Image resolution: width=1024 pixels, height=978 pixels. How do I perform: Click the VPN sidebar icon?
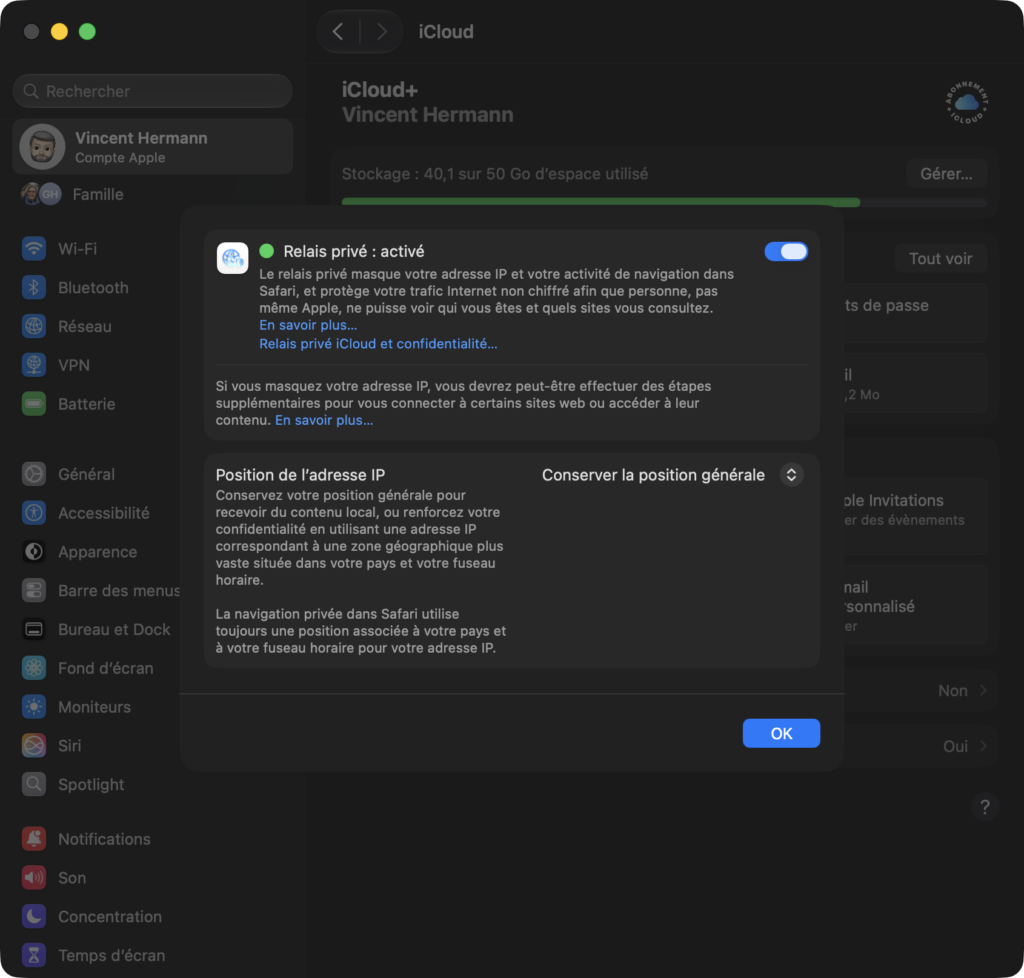(x=34, y=365)
